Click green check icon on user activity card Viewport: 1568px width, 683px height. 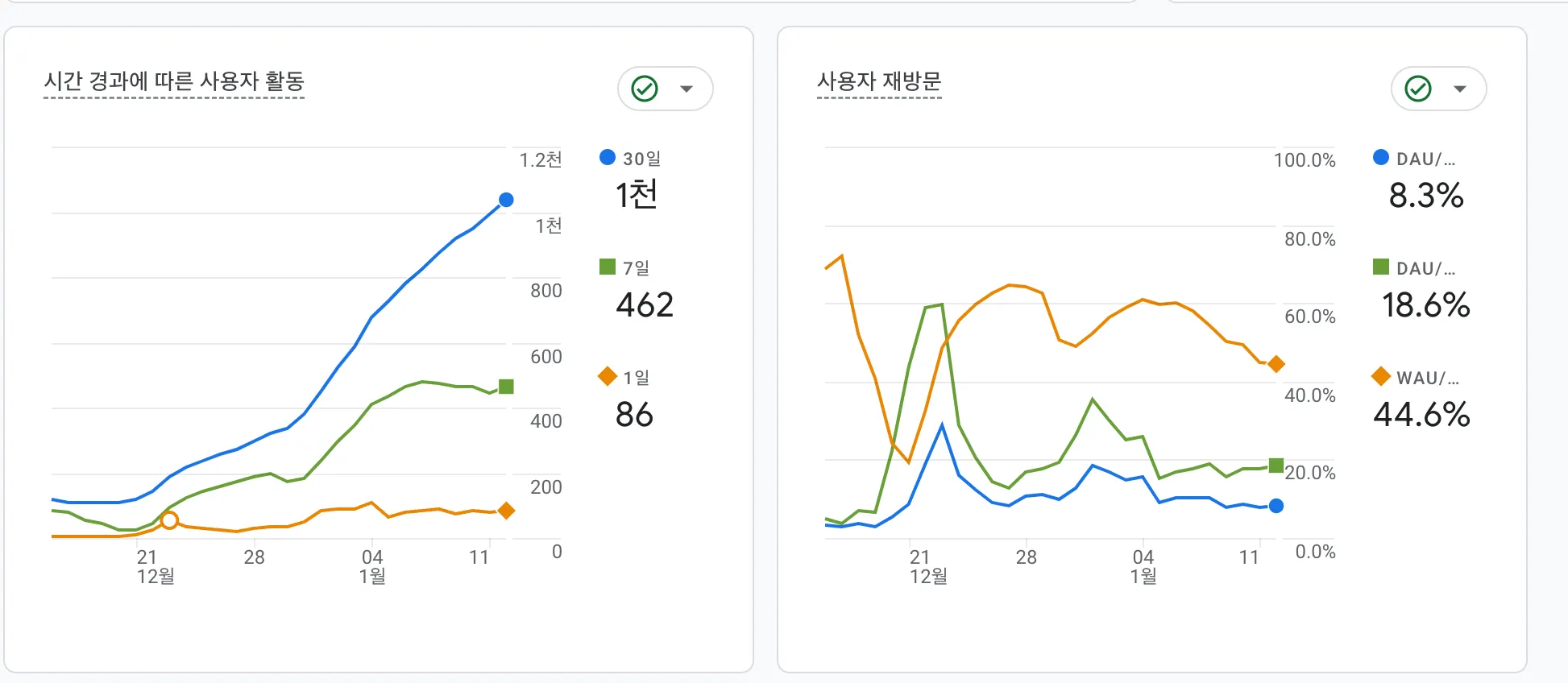pyautogui.click(x=645, y=89)
